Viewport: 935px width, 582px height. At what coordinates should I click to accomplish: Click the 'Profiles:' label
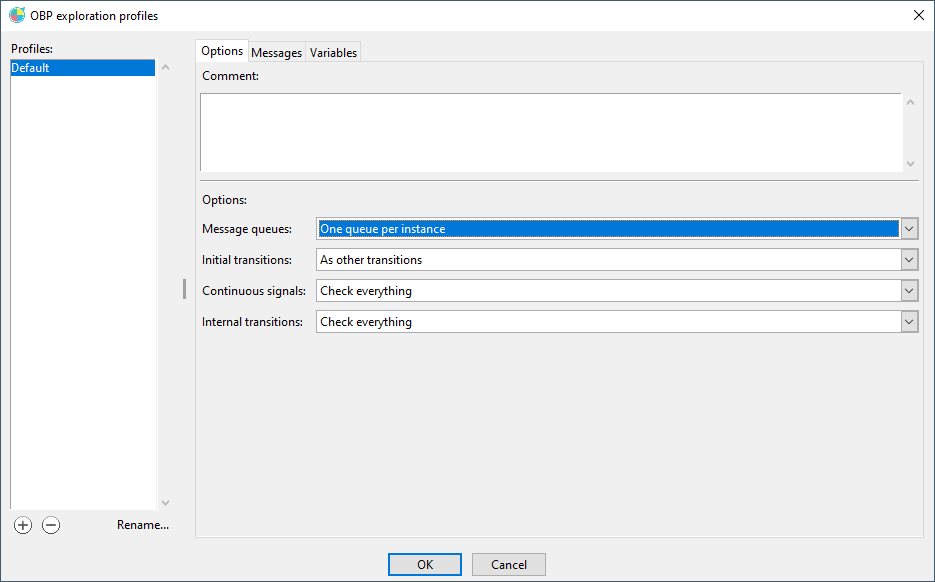click(x=32, y=49)
